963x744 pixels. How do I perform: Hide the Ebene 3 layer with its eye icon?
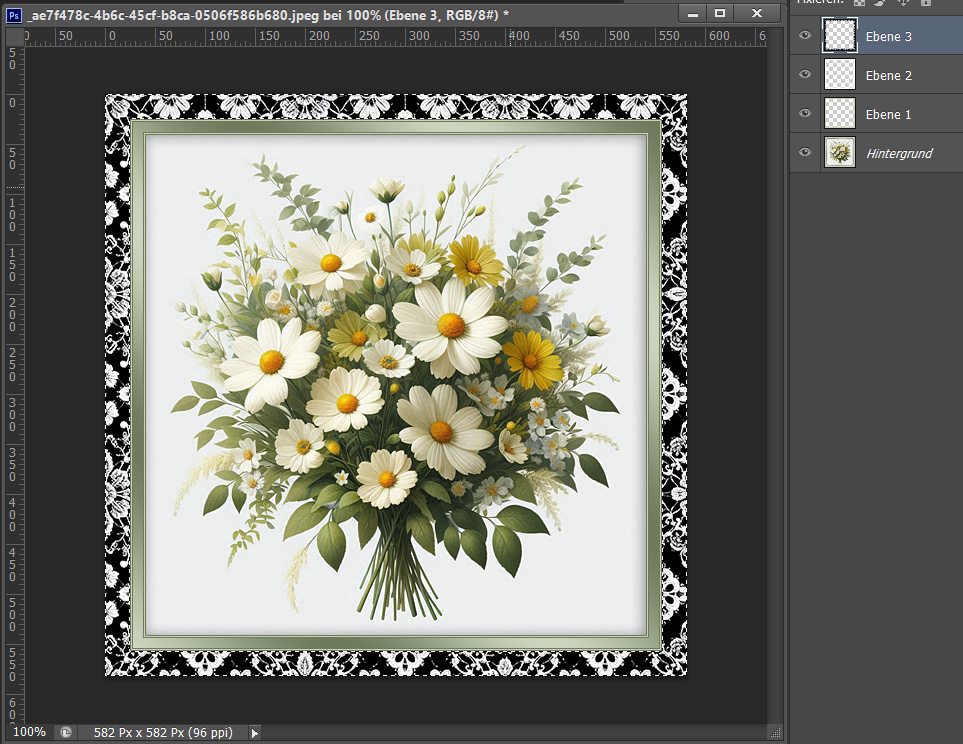pyautogui.click(x=805, y=36)
